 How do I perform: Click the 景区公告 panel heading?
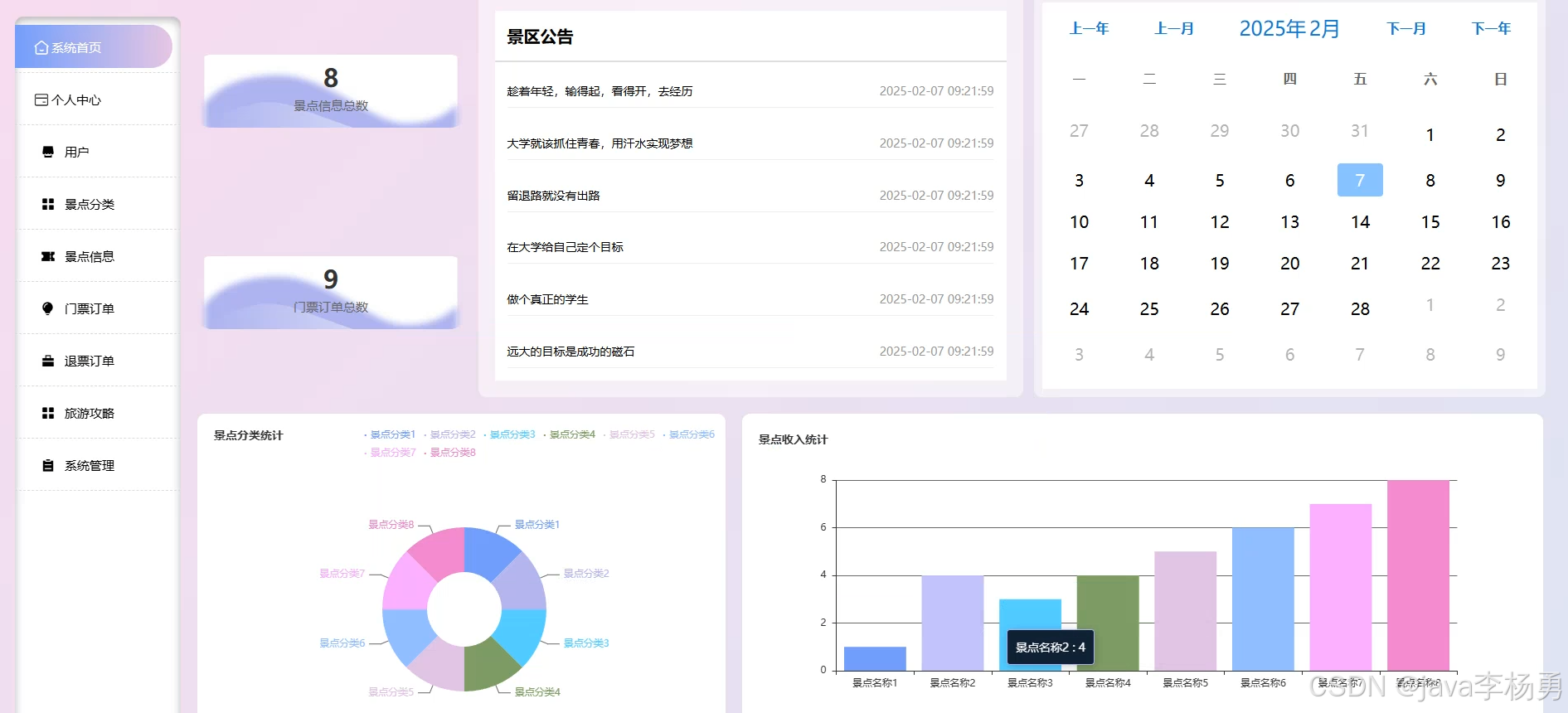tap(540, 36)
